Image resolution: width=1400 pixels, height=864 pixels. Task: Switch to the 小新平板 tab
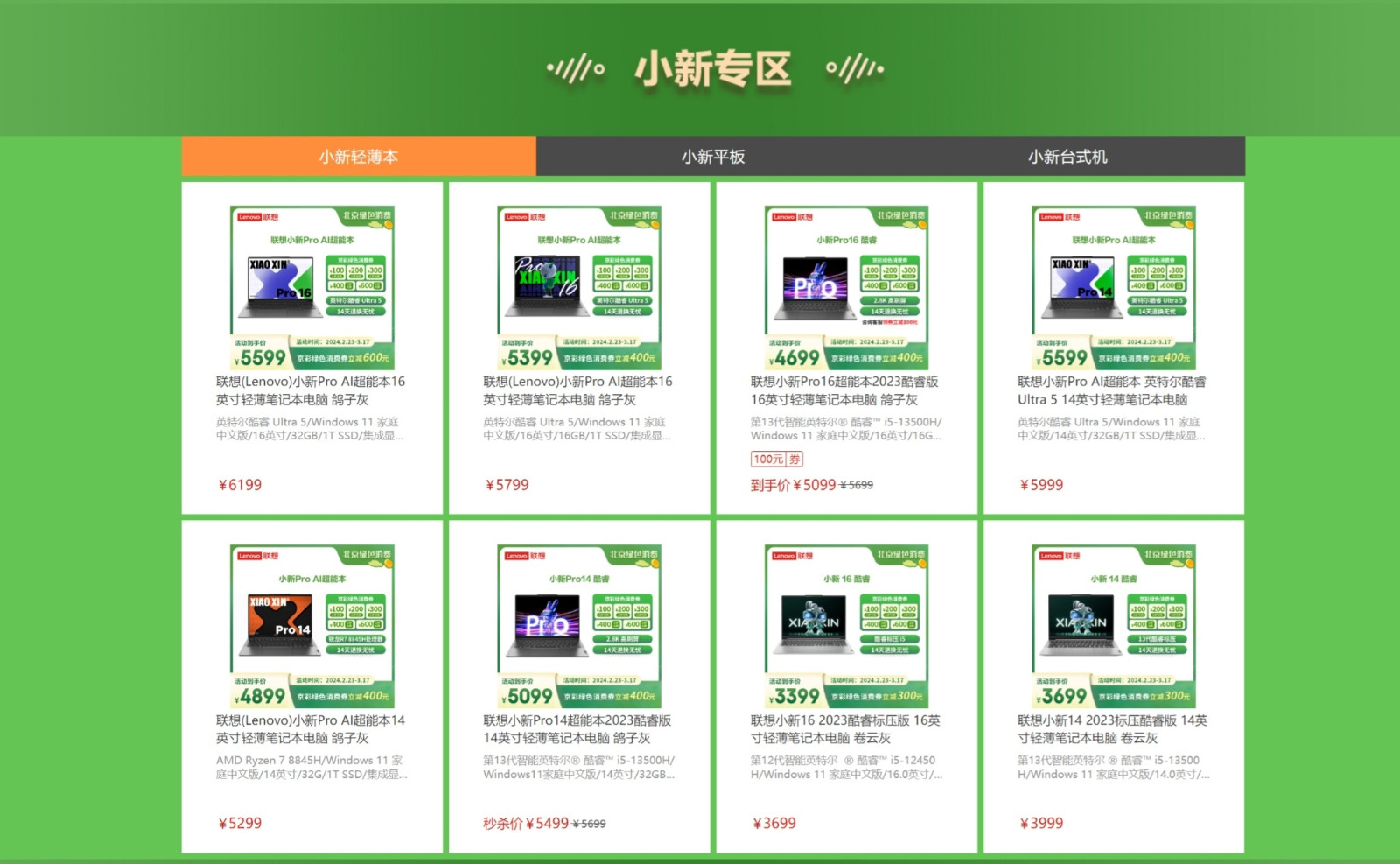point(713,157)
